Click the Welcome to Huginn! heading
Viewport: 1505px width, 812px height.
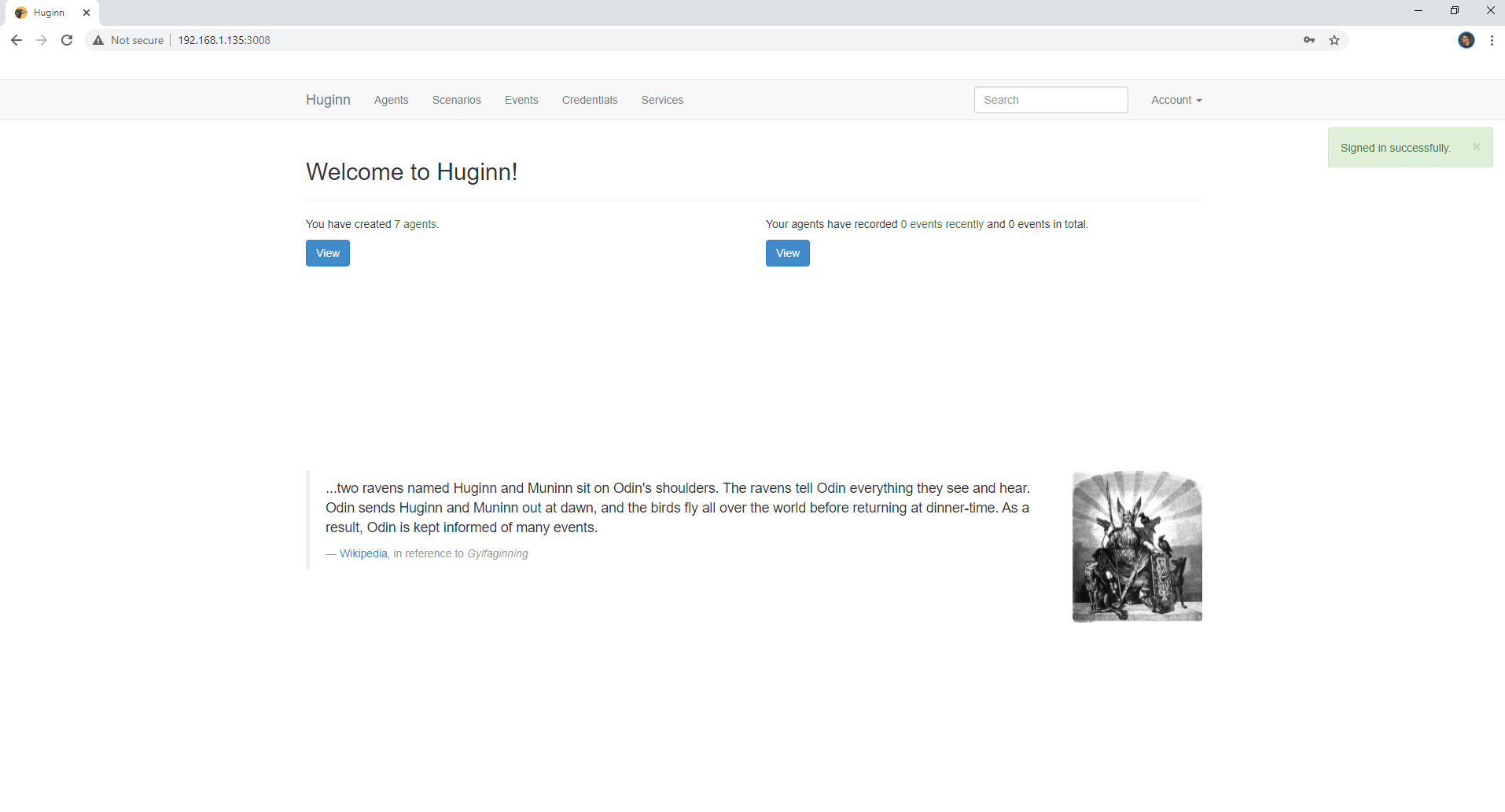pos(411,171)
